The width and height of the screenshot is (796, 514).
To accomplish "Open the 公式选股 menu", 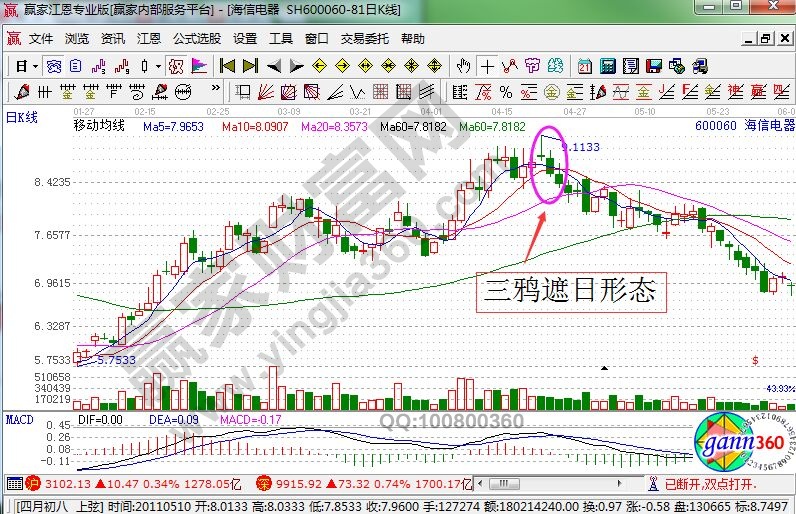I will click(x=197, y=39).
